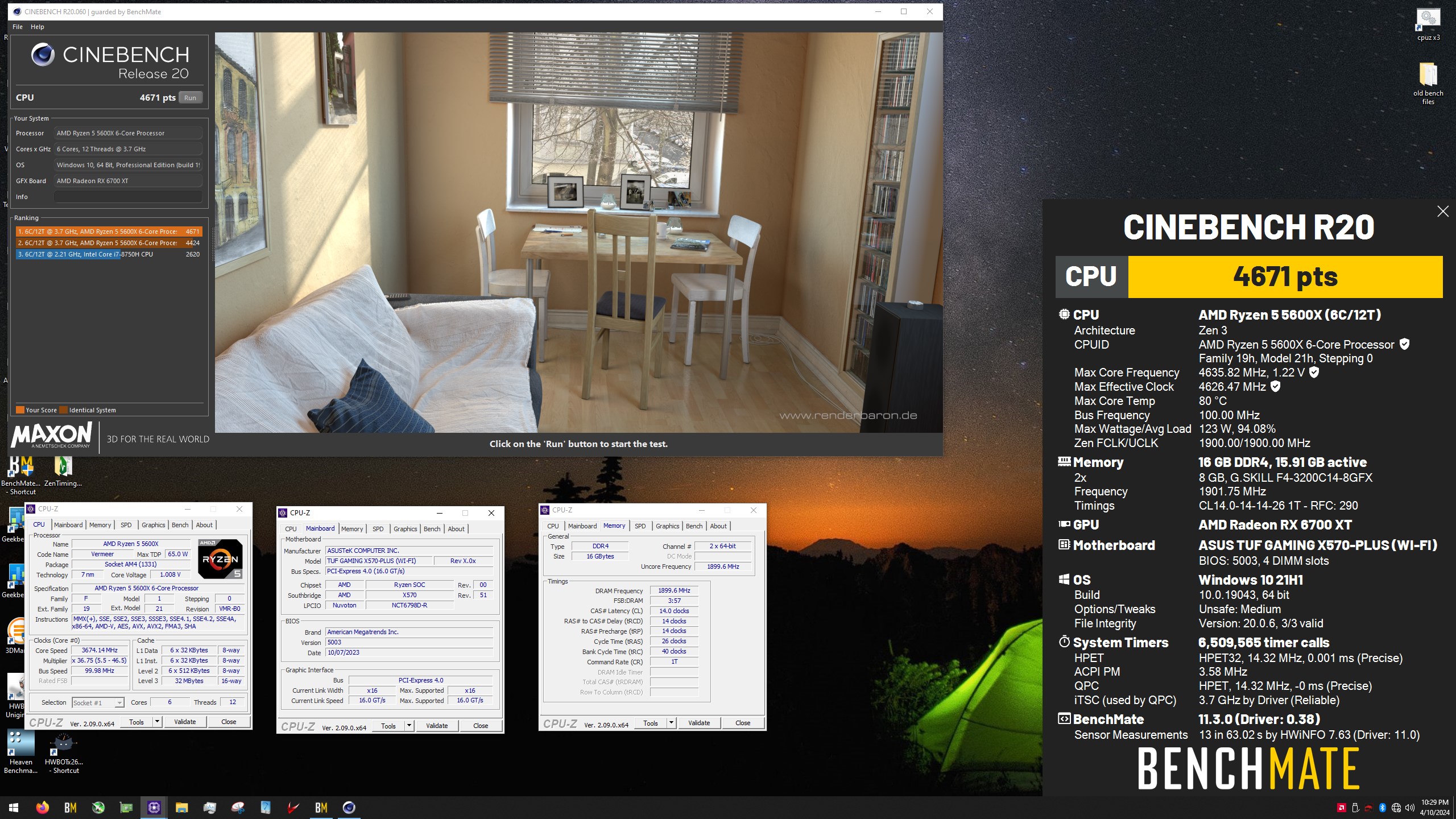The height and width of the screenshot is (819, 1456).
Task: Select the Heaven Benchmark desktop icon
Action: (x=20, y=752)
